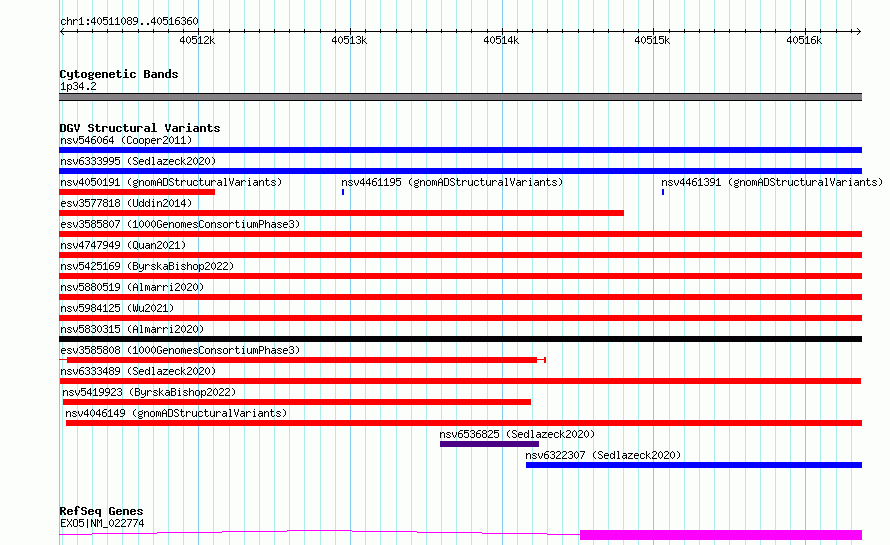Click the nsv546064 (Cooper2011) variant label
The width and height of the screenshot is (890, 545).
coord(126,140)
